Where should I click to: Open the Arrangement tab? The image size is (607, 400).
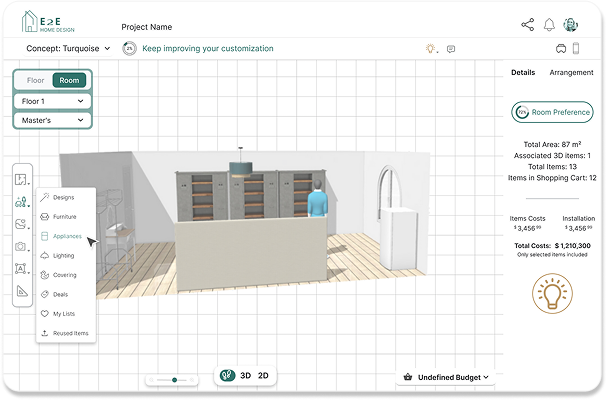571,72
